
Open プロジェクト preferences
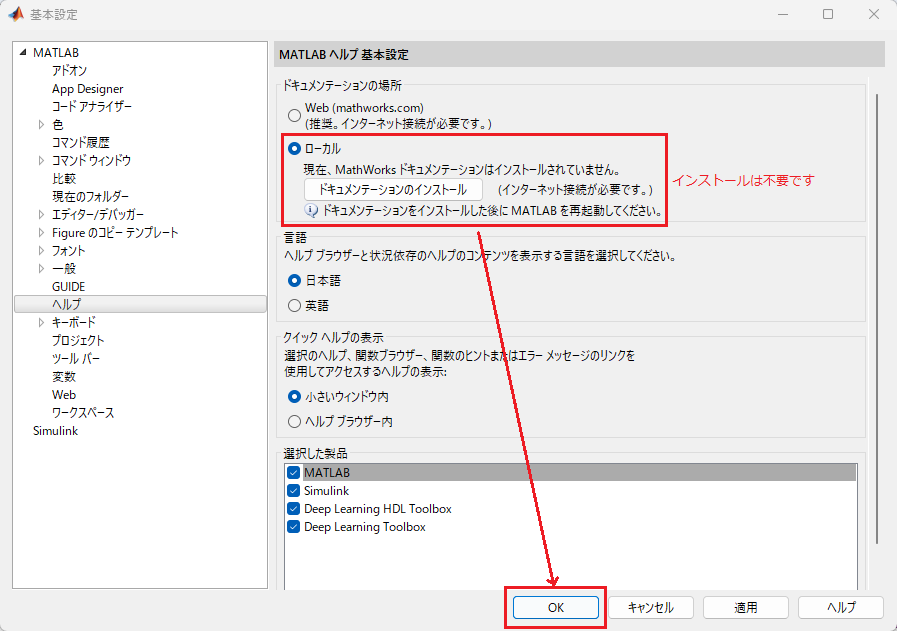tap(78, 340)
